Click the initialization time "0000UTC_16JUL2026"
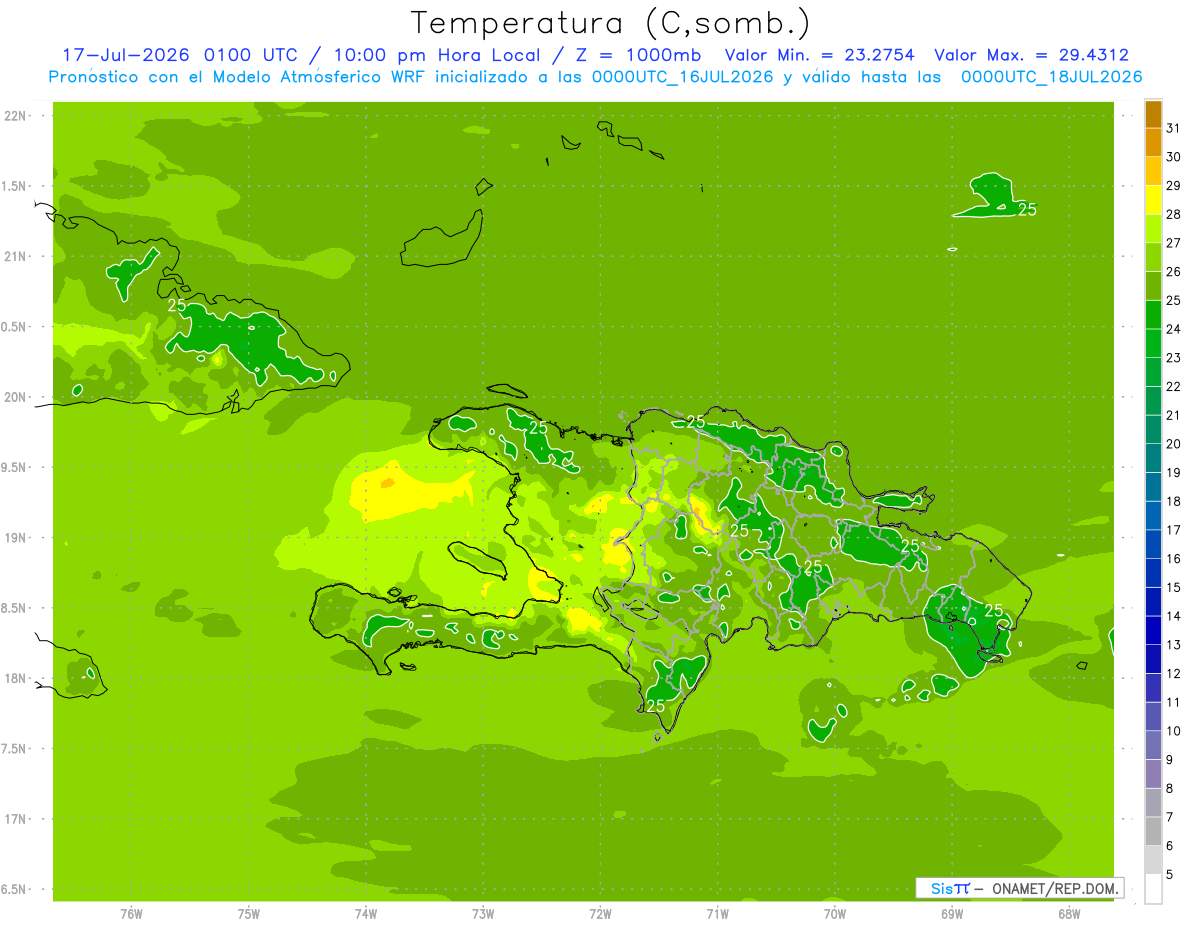The image size is (1200, 927). pos(684,77)
